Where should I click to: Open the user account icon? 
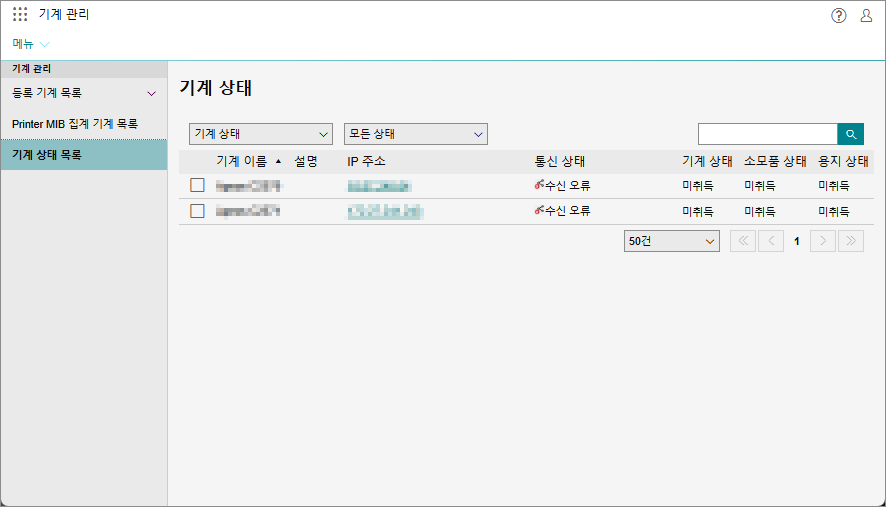point(866,15)
